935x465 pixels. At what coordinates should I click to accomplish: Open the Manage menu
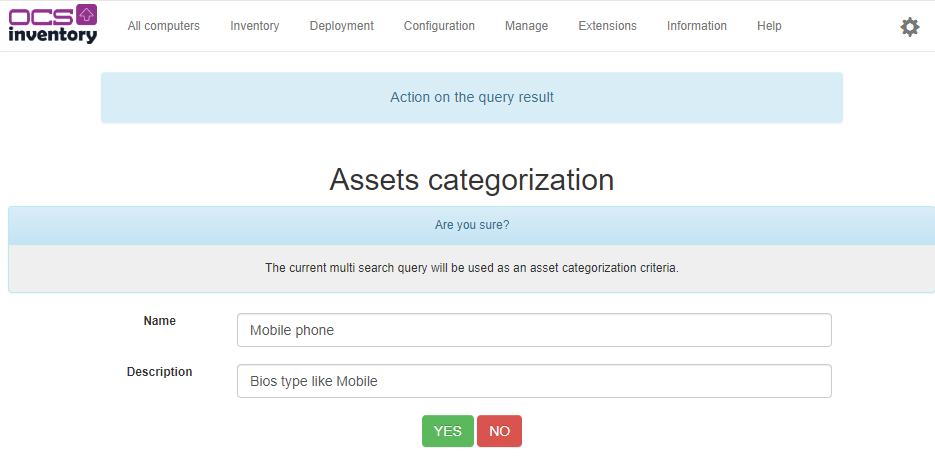(526, 26)
